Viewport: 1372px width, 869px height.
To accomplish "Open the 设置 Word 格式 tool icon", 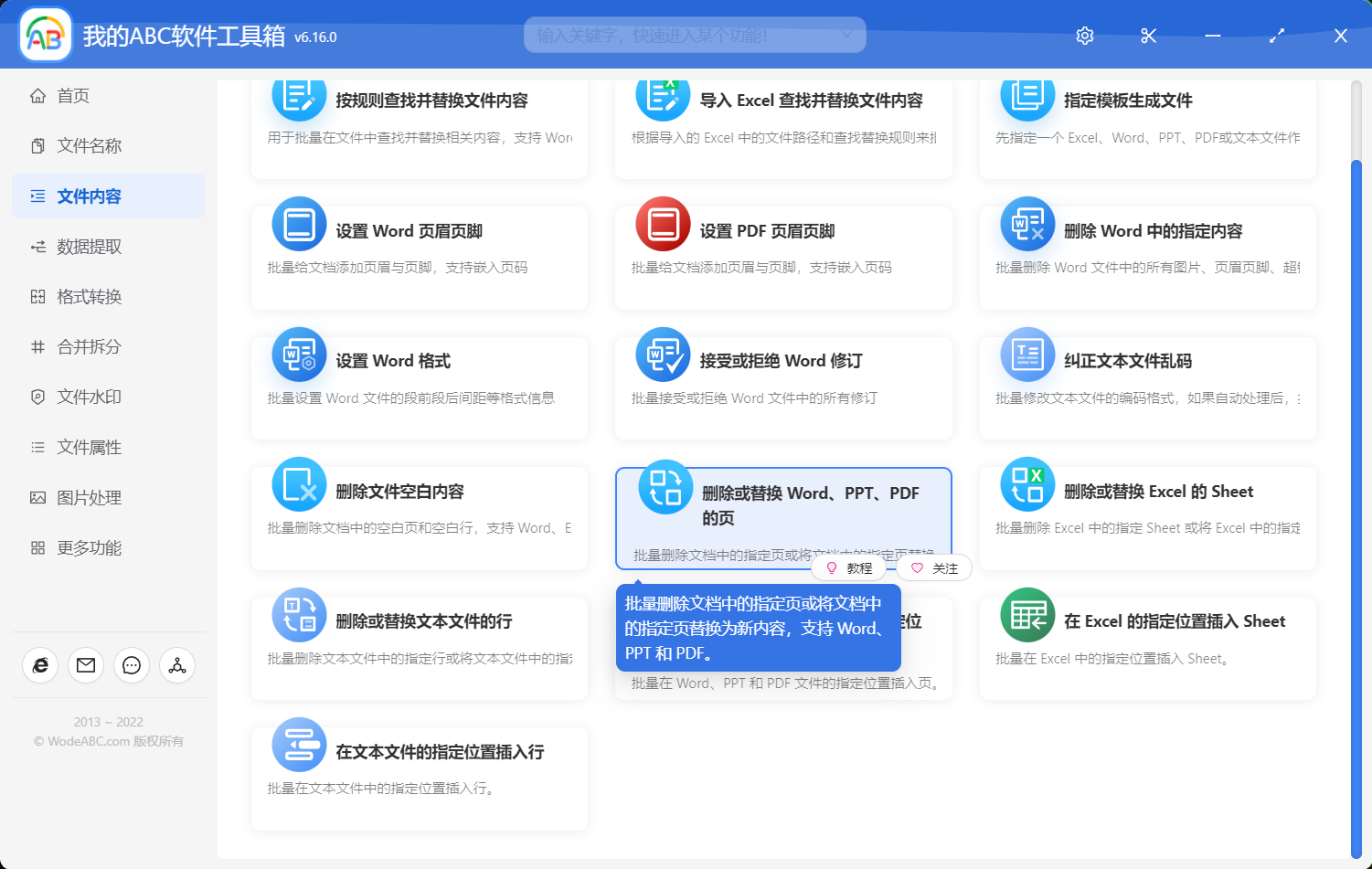I will pos(298,354).
